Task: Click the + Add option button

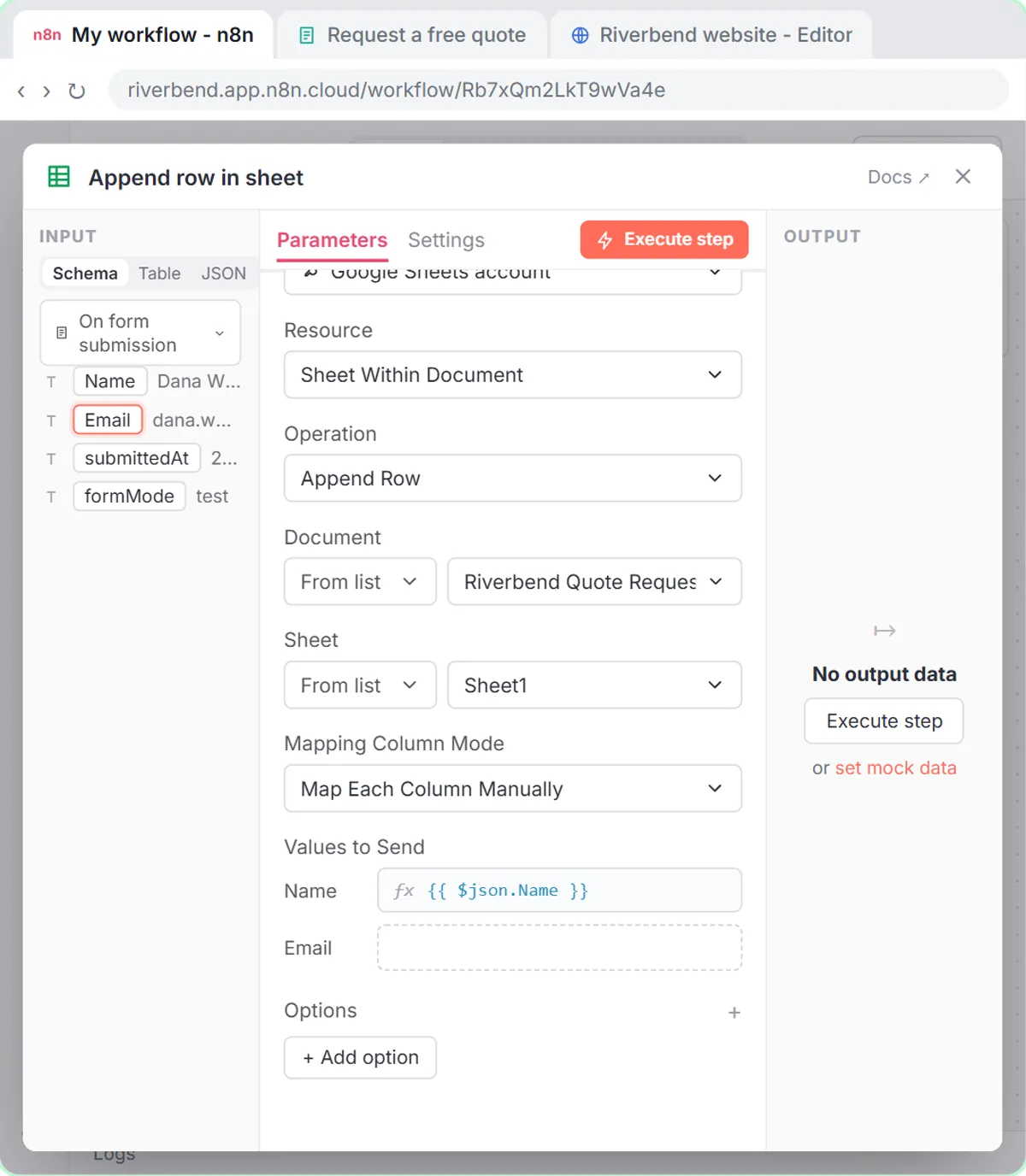Action: pyautogui.click(x=360, y=1058)
